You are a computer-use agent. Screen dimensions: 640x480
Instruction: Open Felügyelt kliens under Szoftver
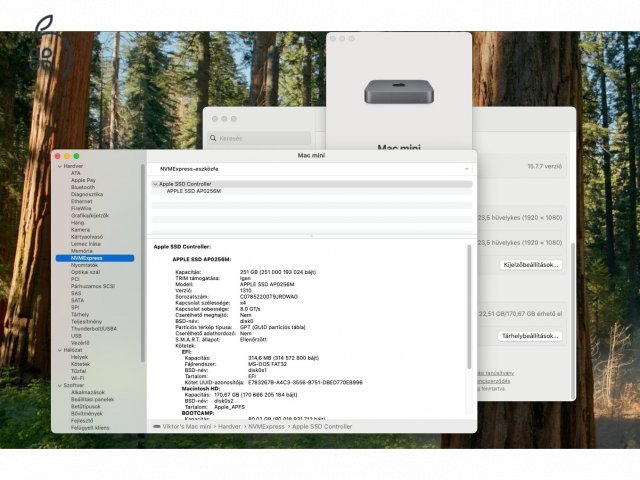pos(90,428)
